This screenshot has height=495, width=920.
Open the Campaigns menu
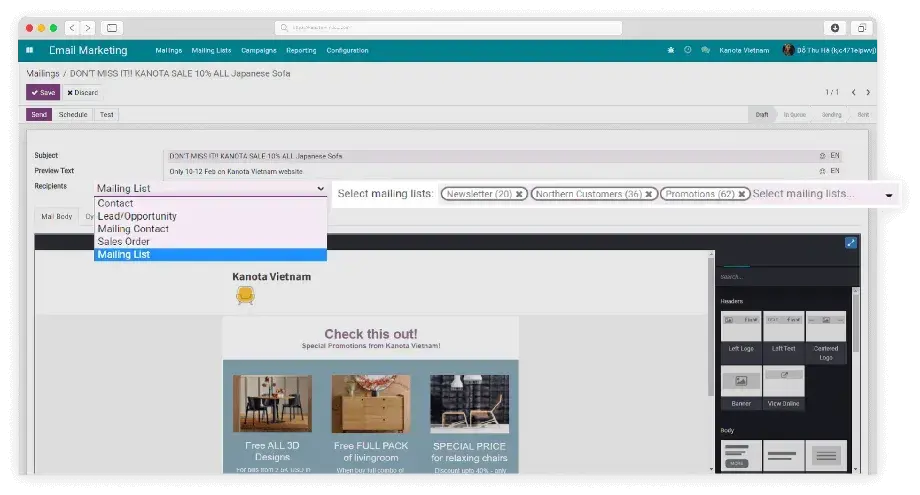point(258,50)
